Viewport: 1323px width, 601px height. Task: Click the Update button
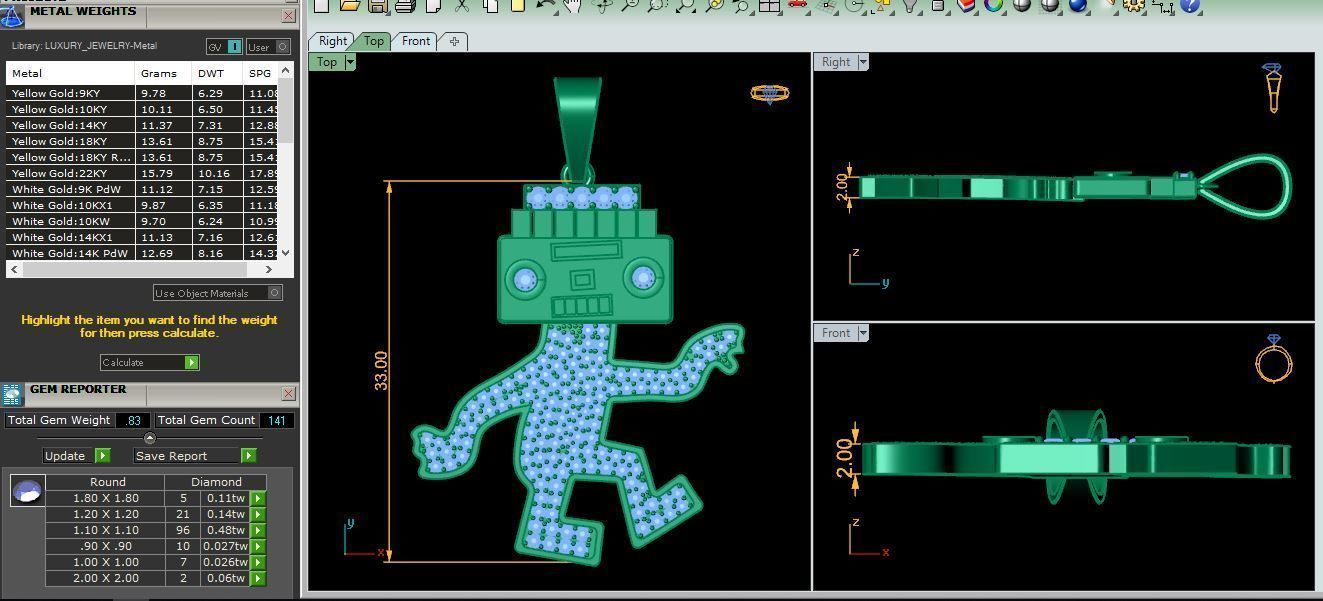(x=76, y=455)
